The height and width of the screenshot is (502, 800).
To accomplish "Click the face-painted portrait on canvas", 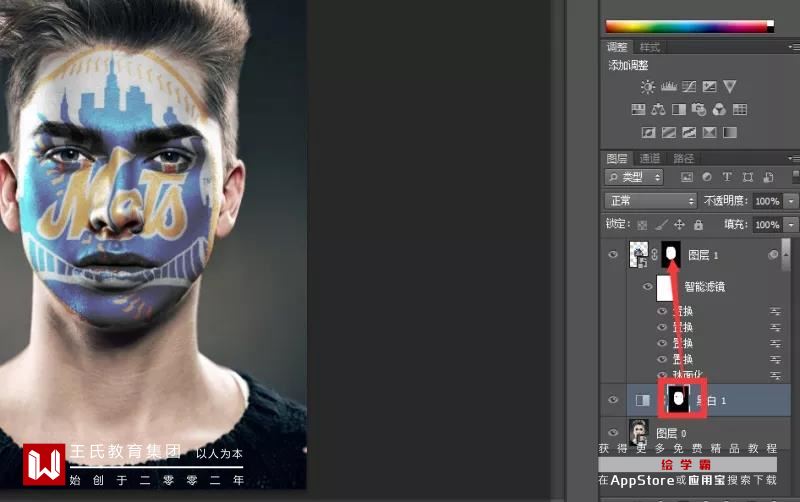I will 153,245.
